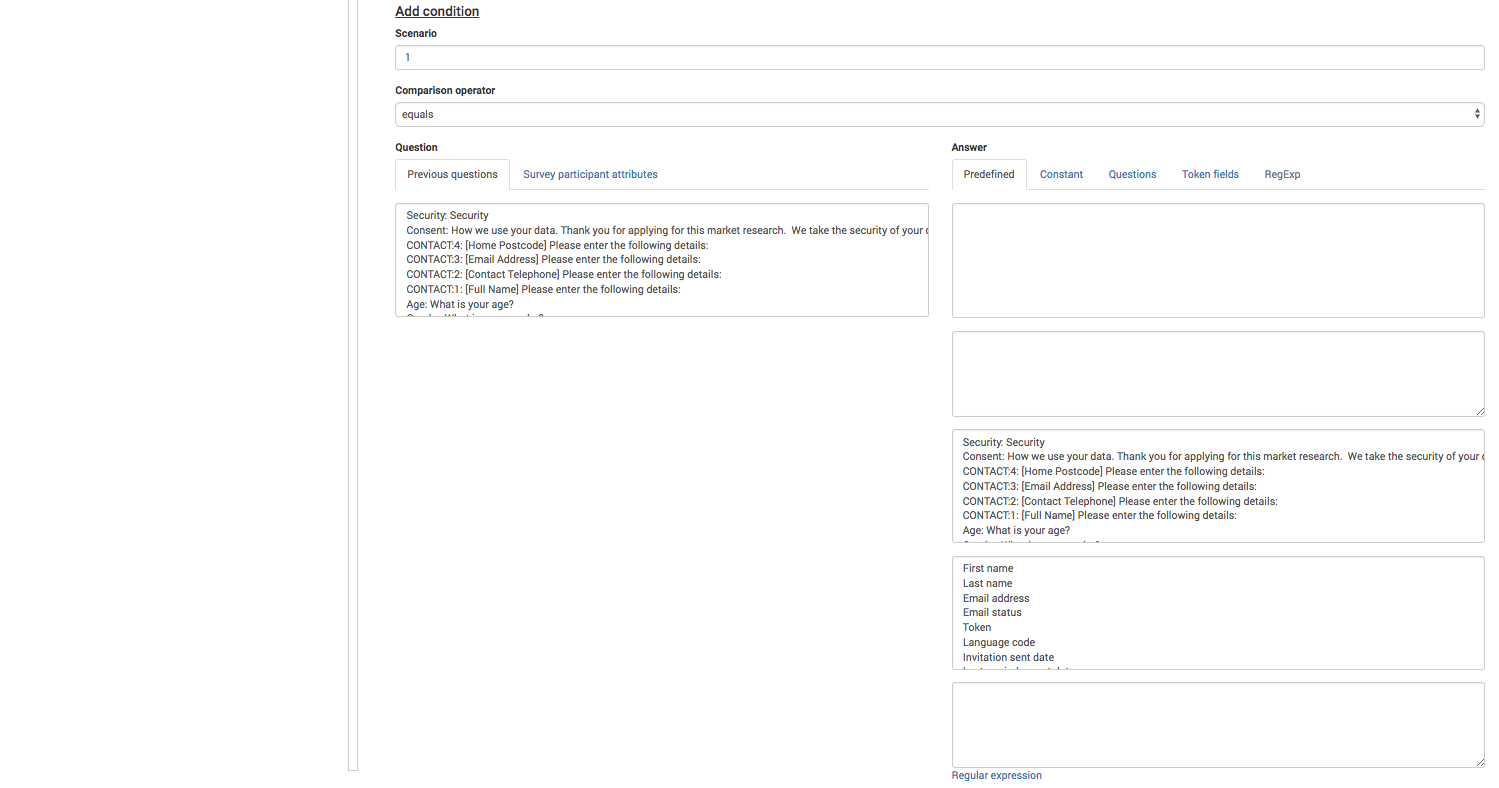Pick 'Security: Security' in left Question list
Image resolution: width=1499 pixels, height=788 pixels.
[447, 216]
